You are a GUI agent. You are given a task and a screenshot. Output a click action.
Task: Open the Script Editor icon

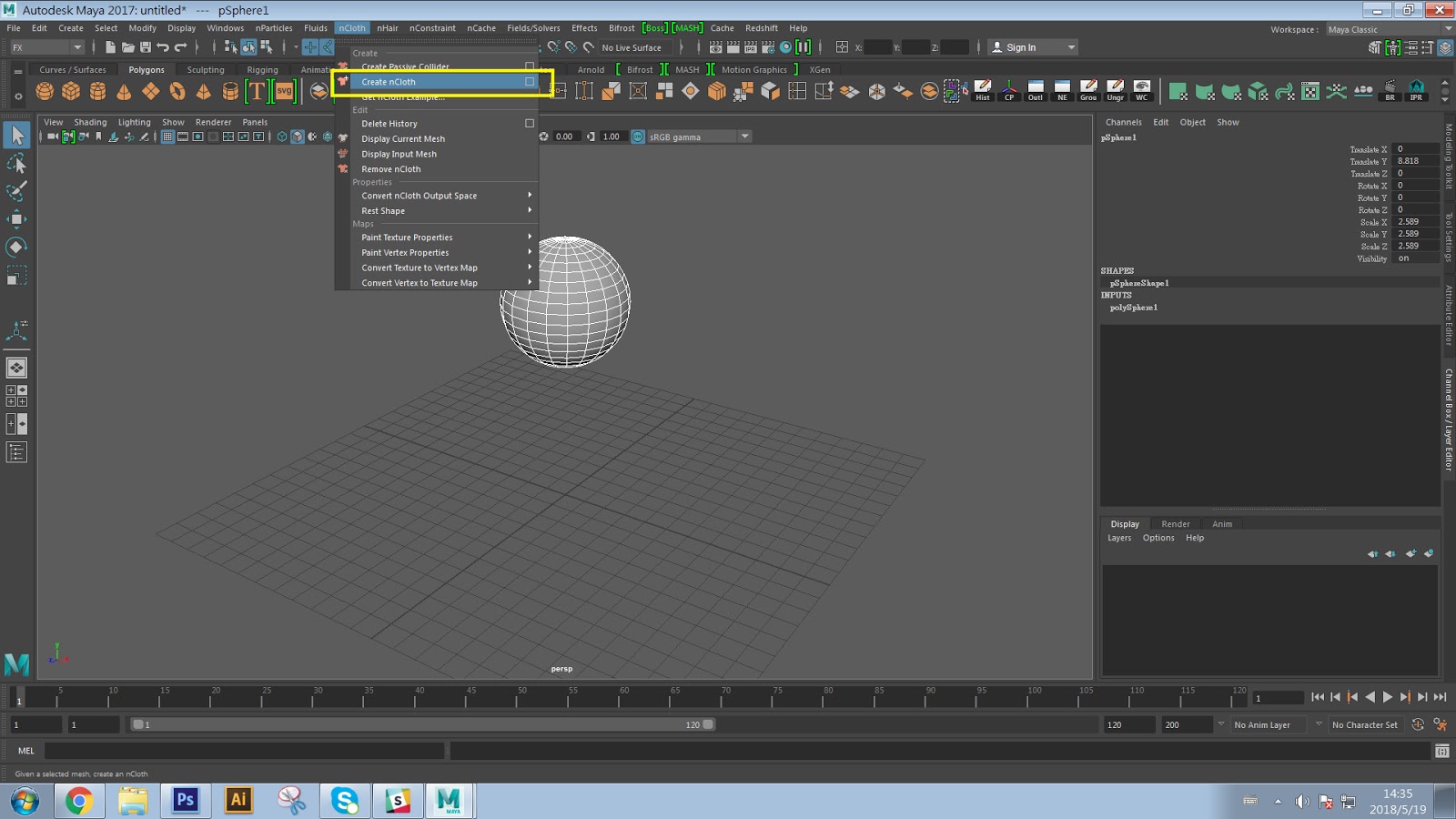point(1441,751)
